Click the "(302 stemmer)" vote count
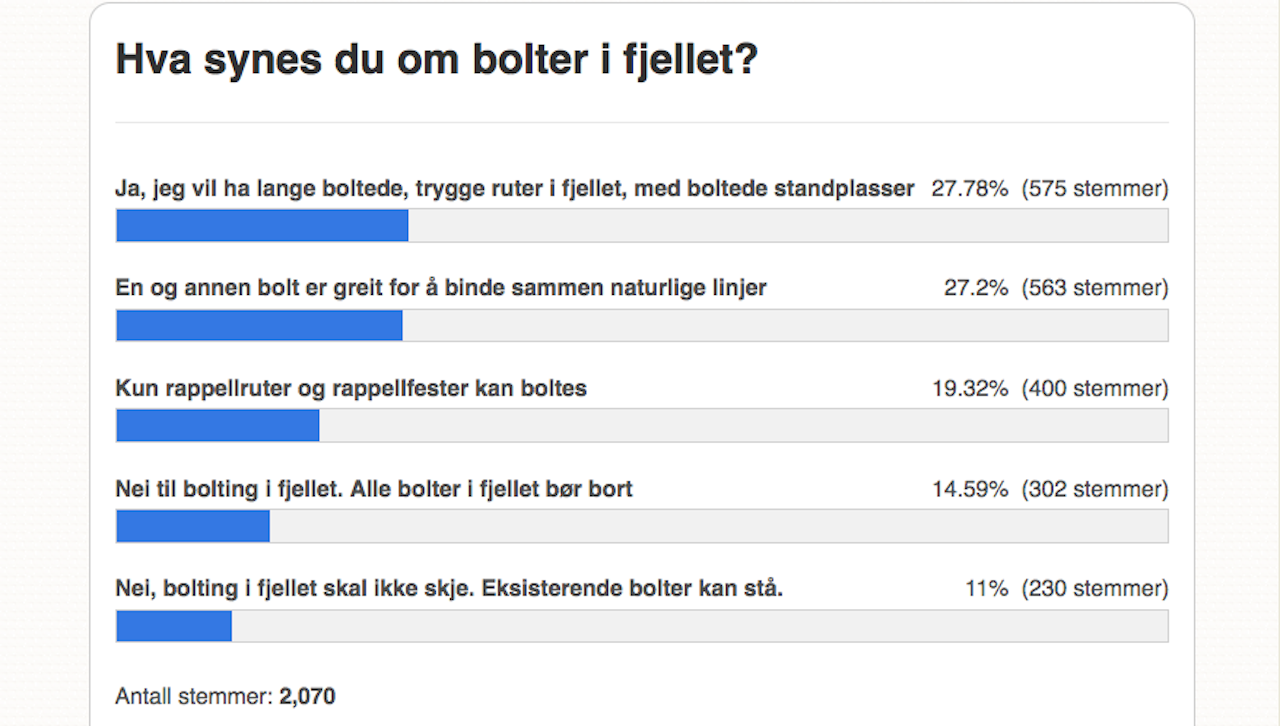Image resolution: width=1280 pixels, height=726 pixels. pyautogui.click(x=1094, y=489)
